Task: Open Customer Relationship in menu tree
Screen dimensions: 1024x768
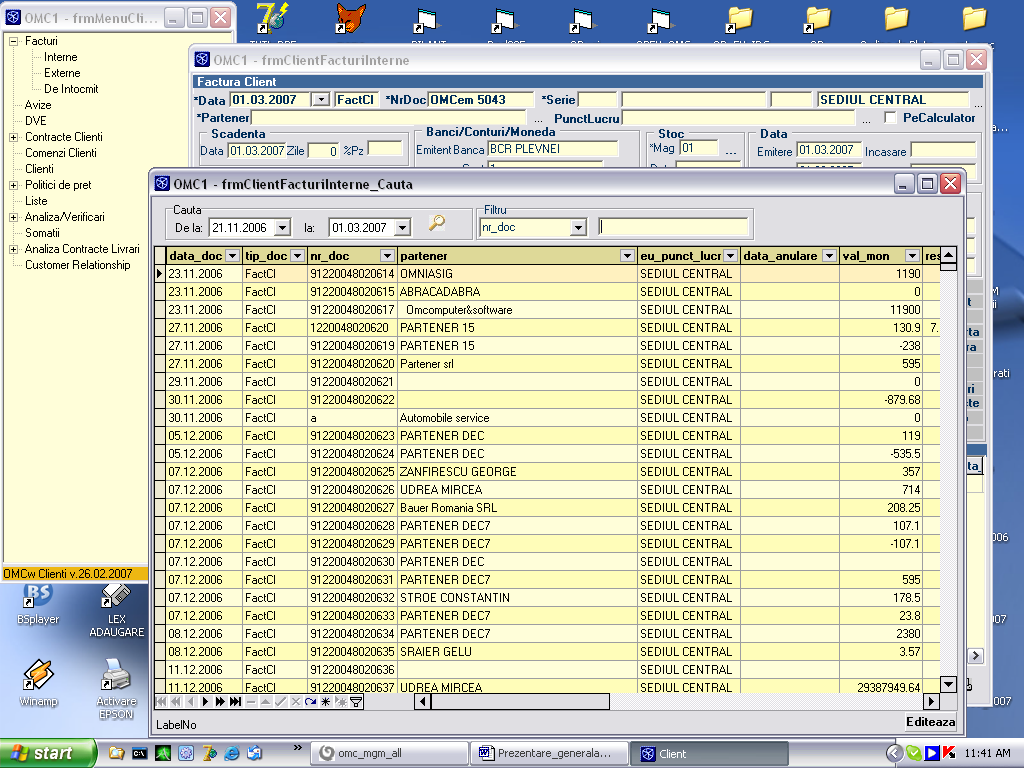Action: pyautogui.click(x=78, y=265)
